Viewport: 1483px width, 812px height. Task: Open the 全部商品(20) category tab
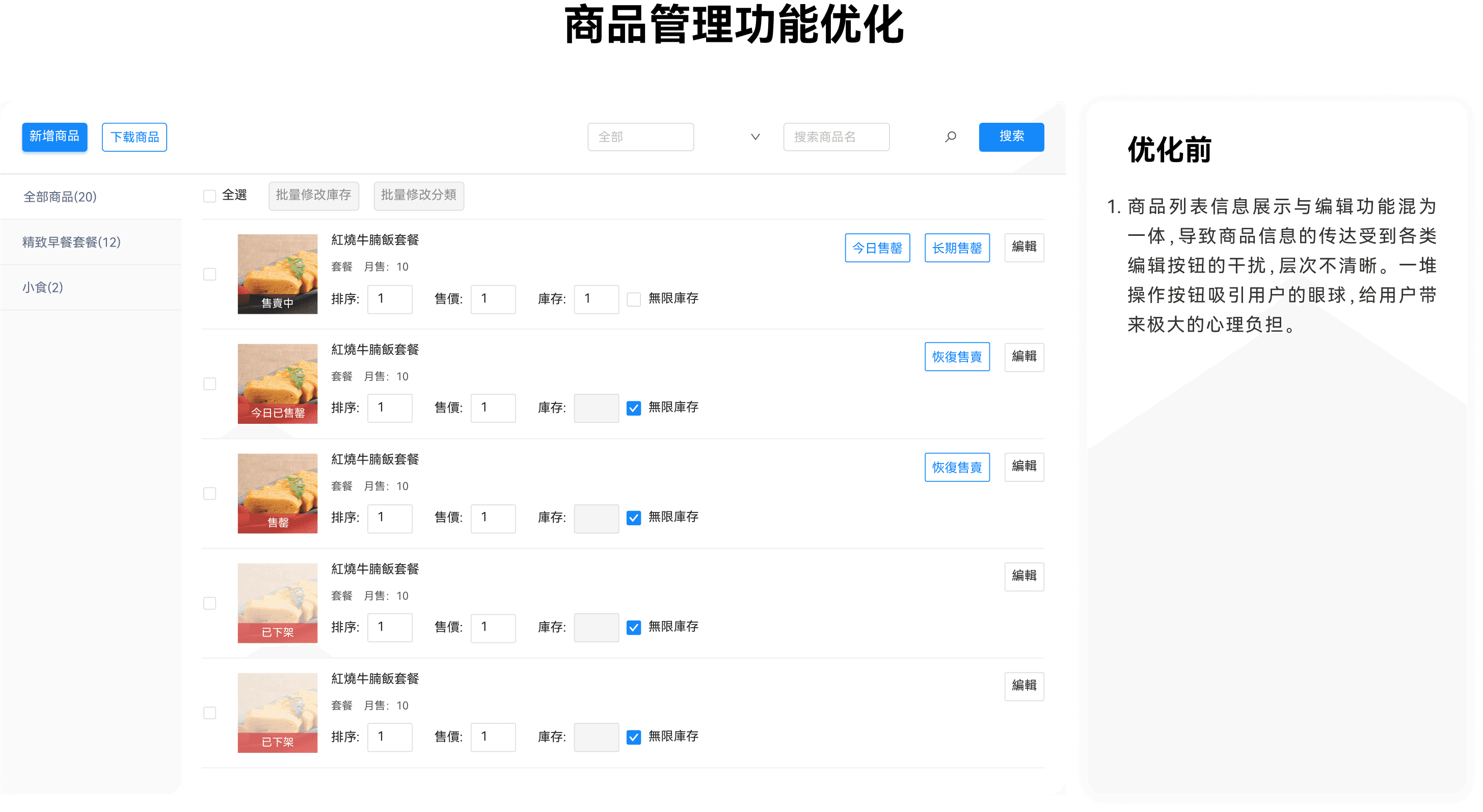point(60,197)
